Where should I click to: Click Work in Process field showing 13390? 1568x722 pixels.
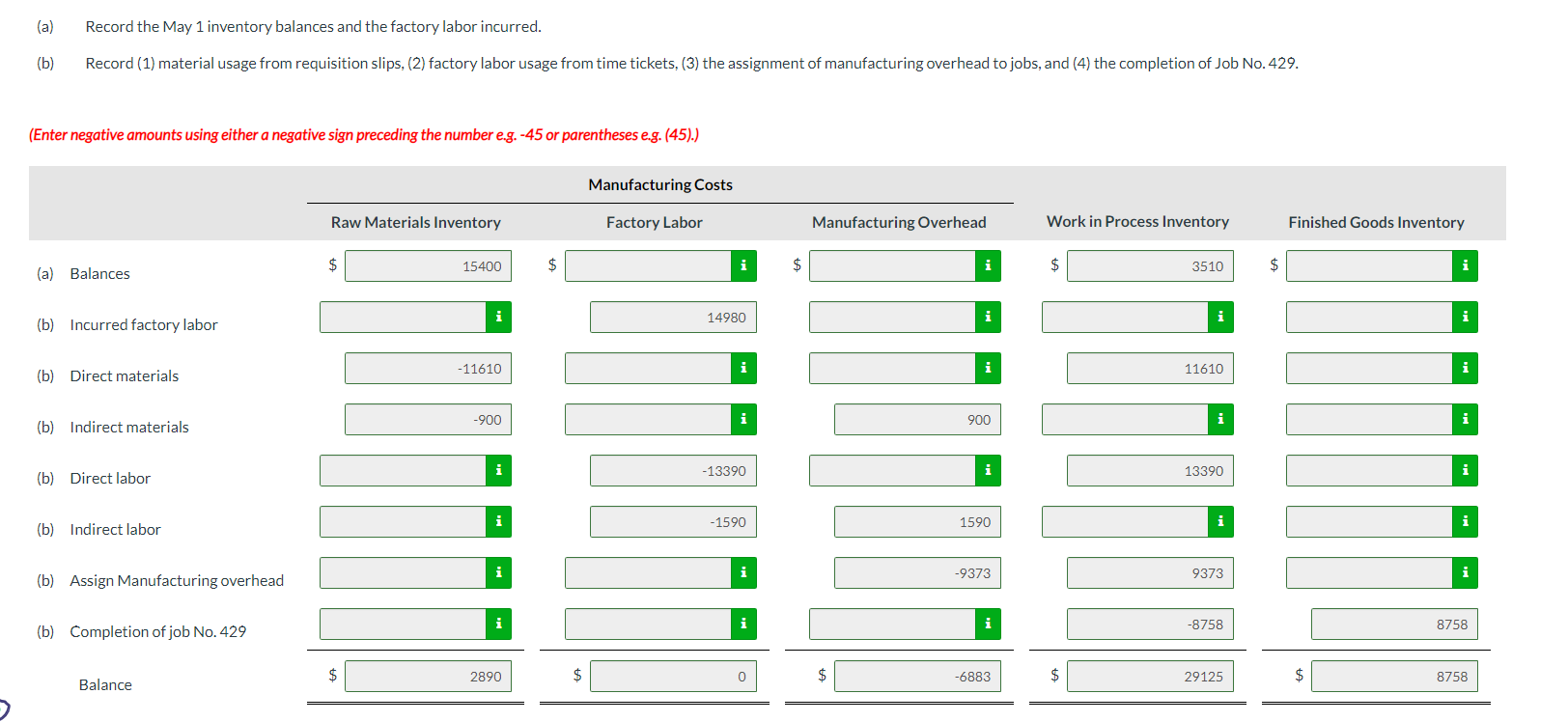pos(1150,470)
